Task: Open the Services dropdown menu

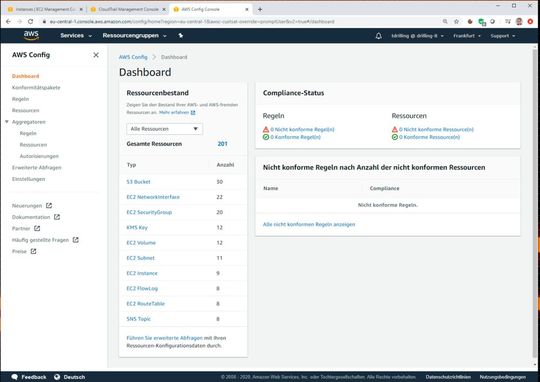Action: pyautogui.click(x=76, y=35)
